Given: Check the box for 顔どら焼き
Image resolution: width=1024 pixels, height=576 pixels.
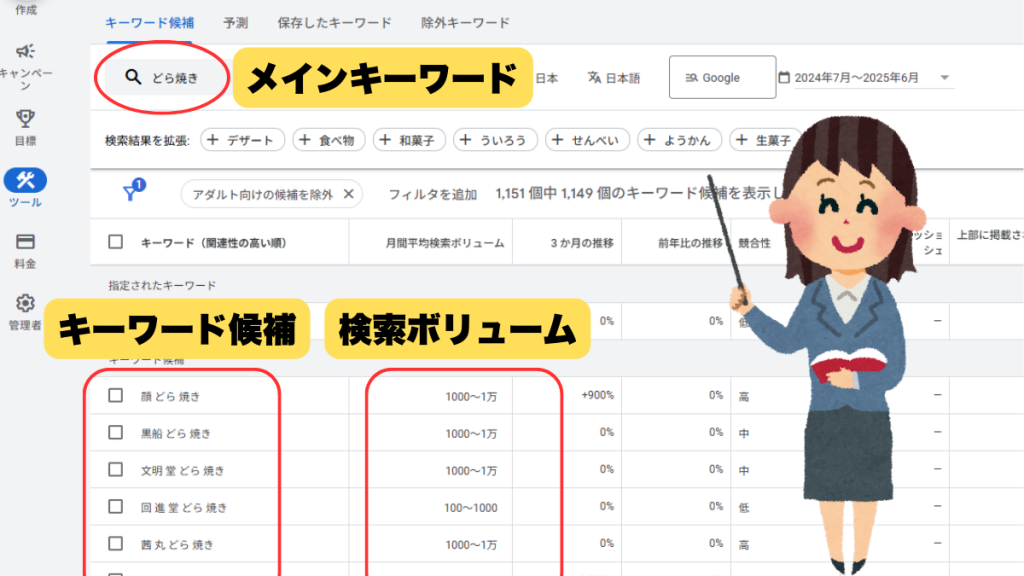Looking at the screenshot, I should 116,396.
